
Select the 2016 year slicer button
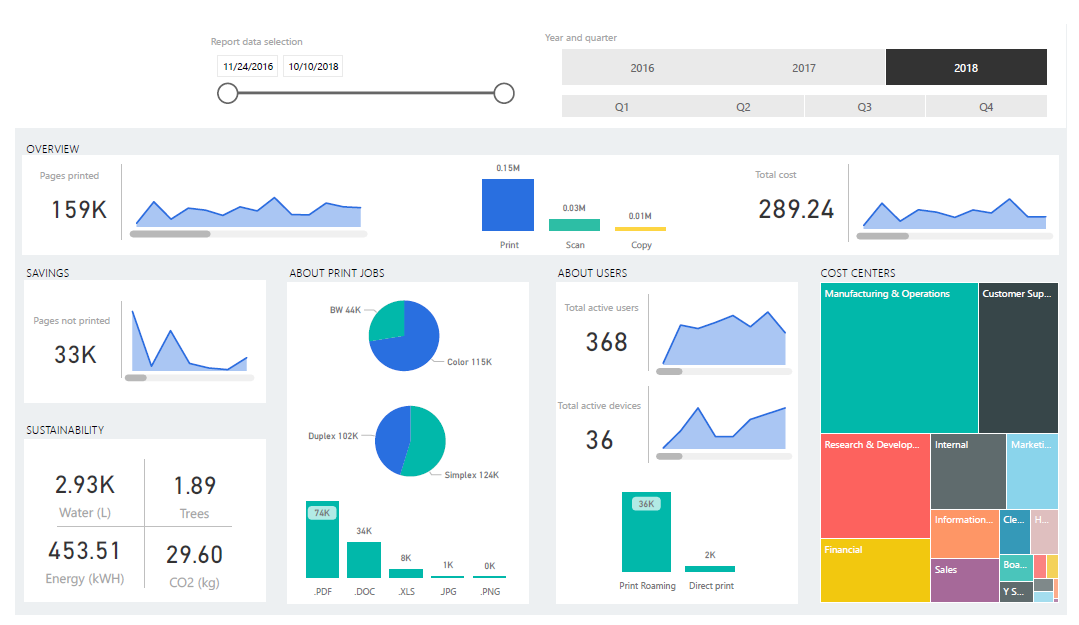pyautogui.click(x=642, y=68)
